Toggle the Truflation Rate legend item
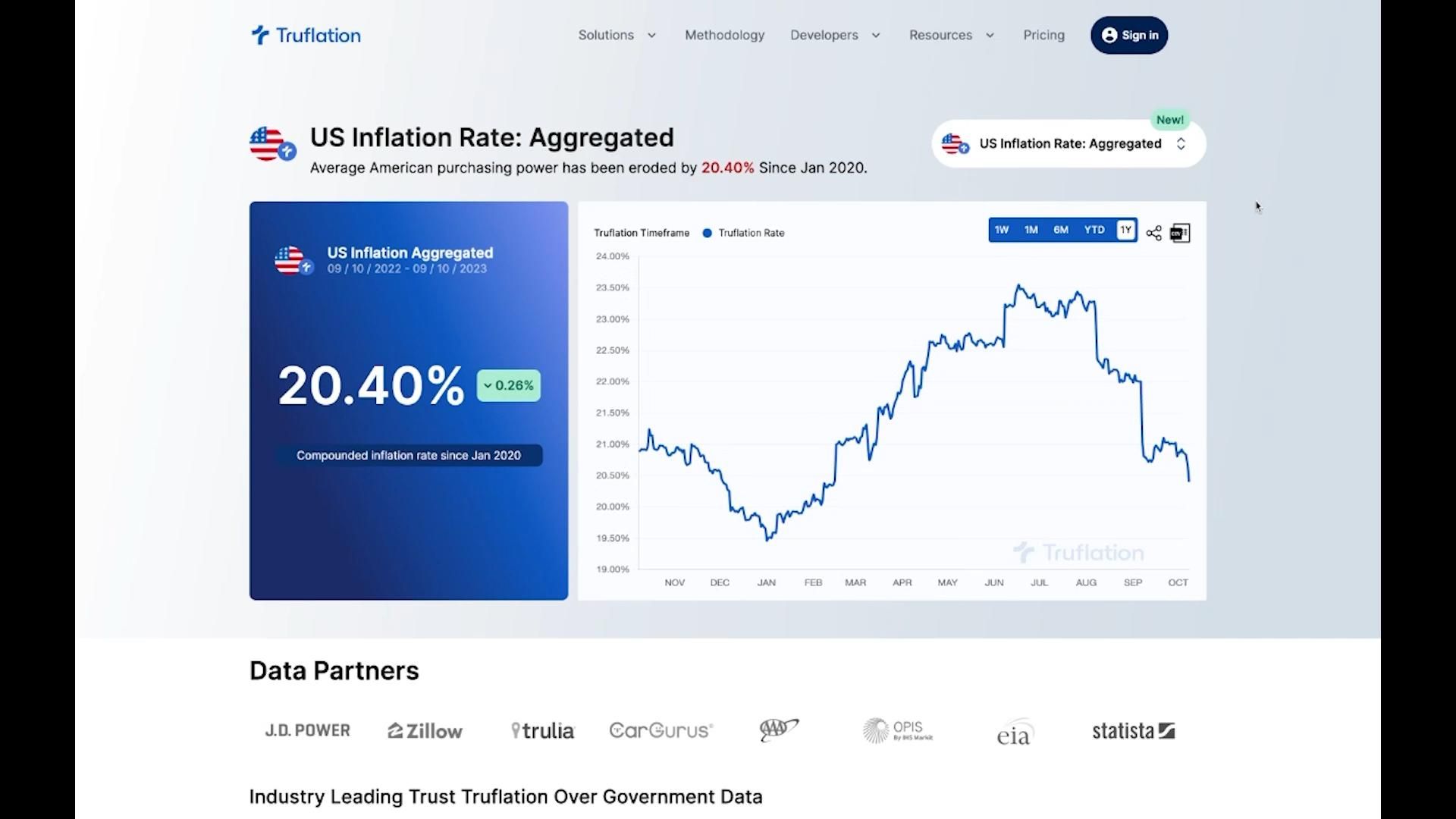Screen dimensions: 1456x819 click(742, 233)
